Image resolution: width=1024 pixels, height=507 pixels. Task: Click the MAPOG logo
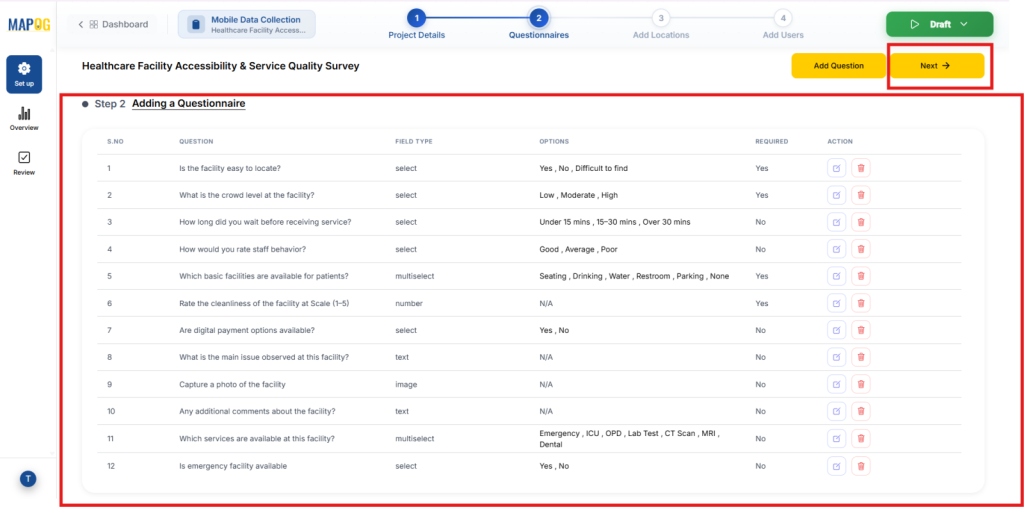pos(28,24)
